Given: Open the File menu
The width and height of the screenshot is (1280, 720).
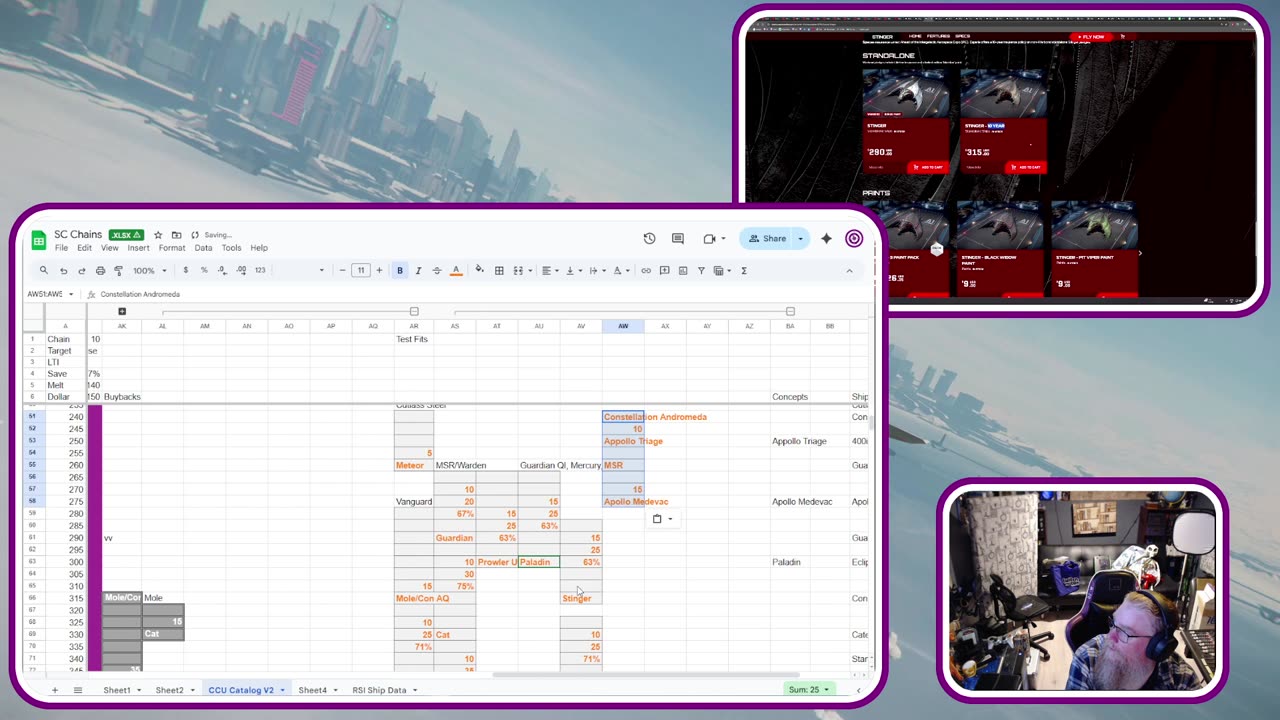Looking at the screenshot, I should (x=61, y=248).
